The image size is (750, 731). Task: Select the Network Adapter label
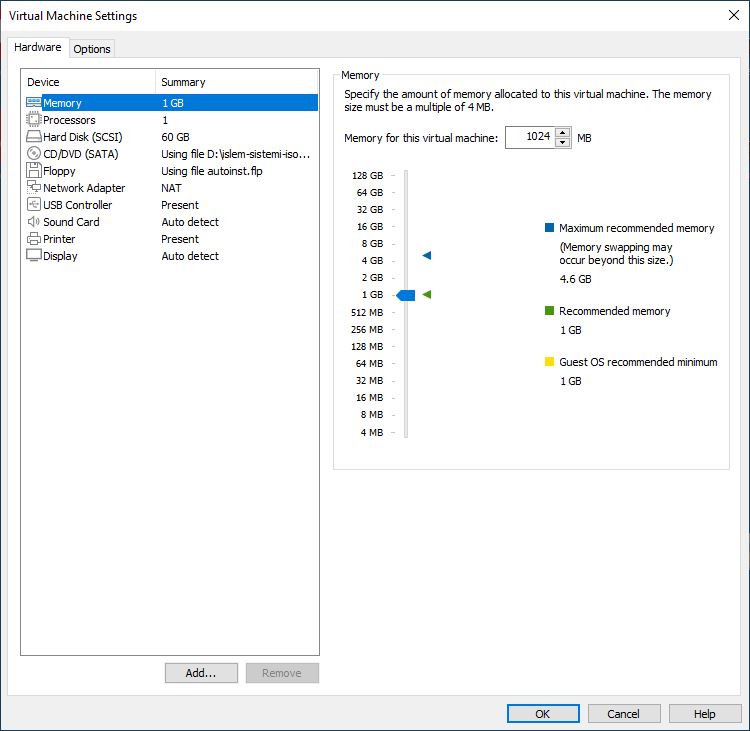coord(84,188)
